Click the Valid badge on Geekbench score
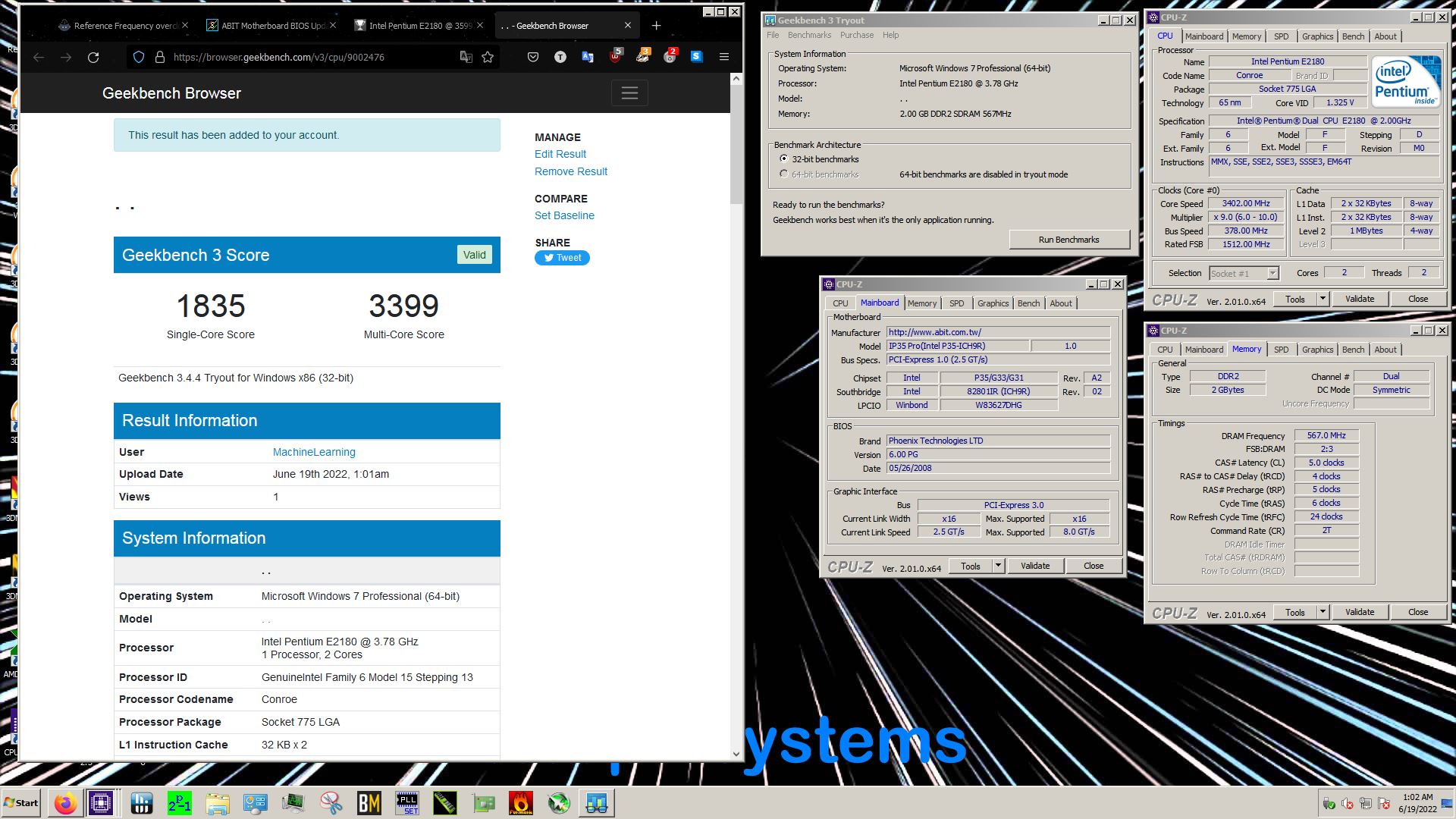Screen dimensions: 1456x819 (475, 255)
